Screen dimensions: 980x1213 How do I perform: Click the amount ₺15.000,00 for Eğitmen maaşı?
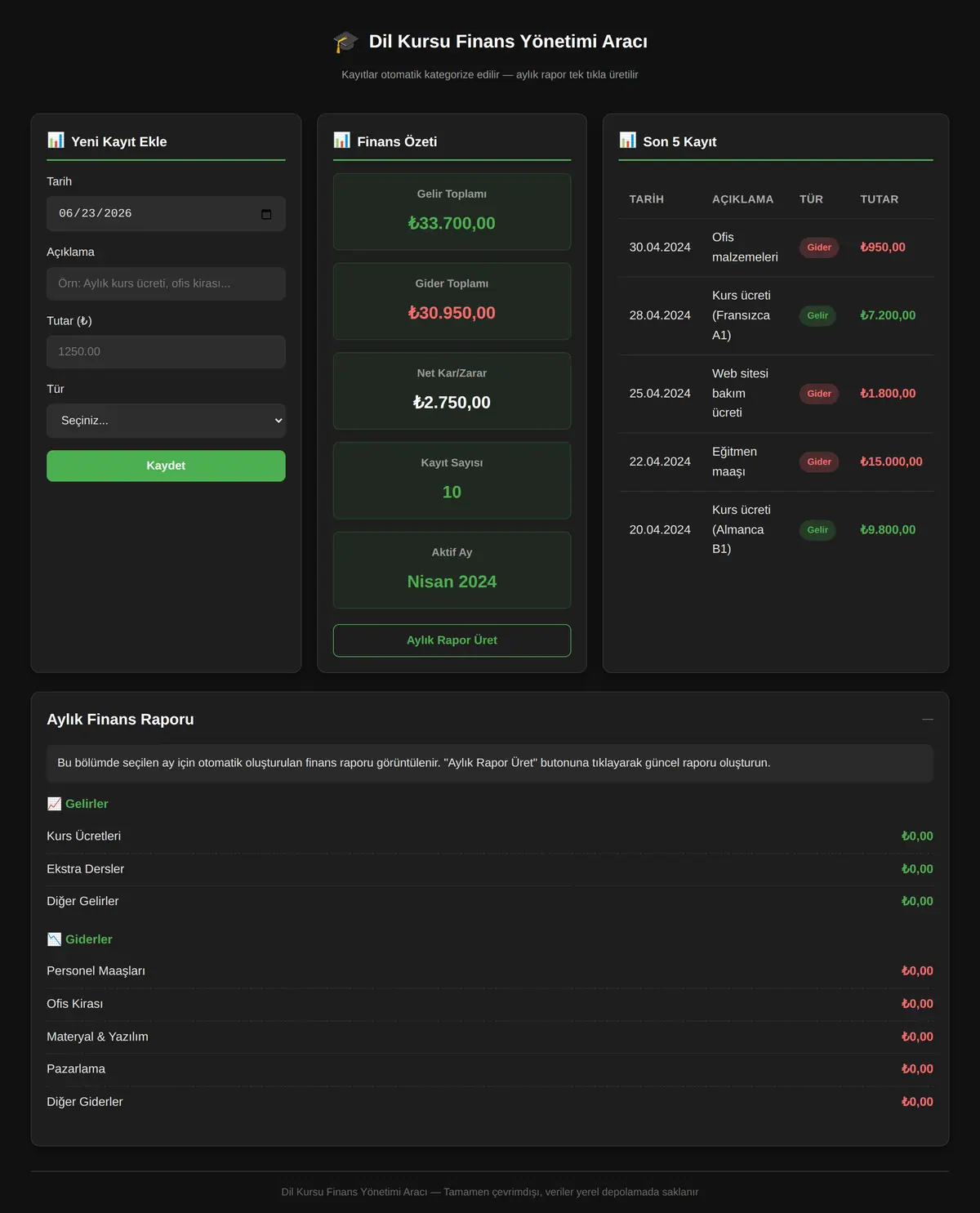click(x=891, y=462)
